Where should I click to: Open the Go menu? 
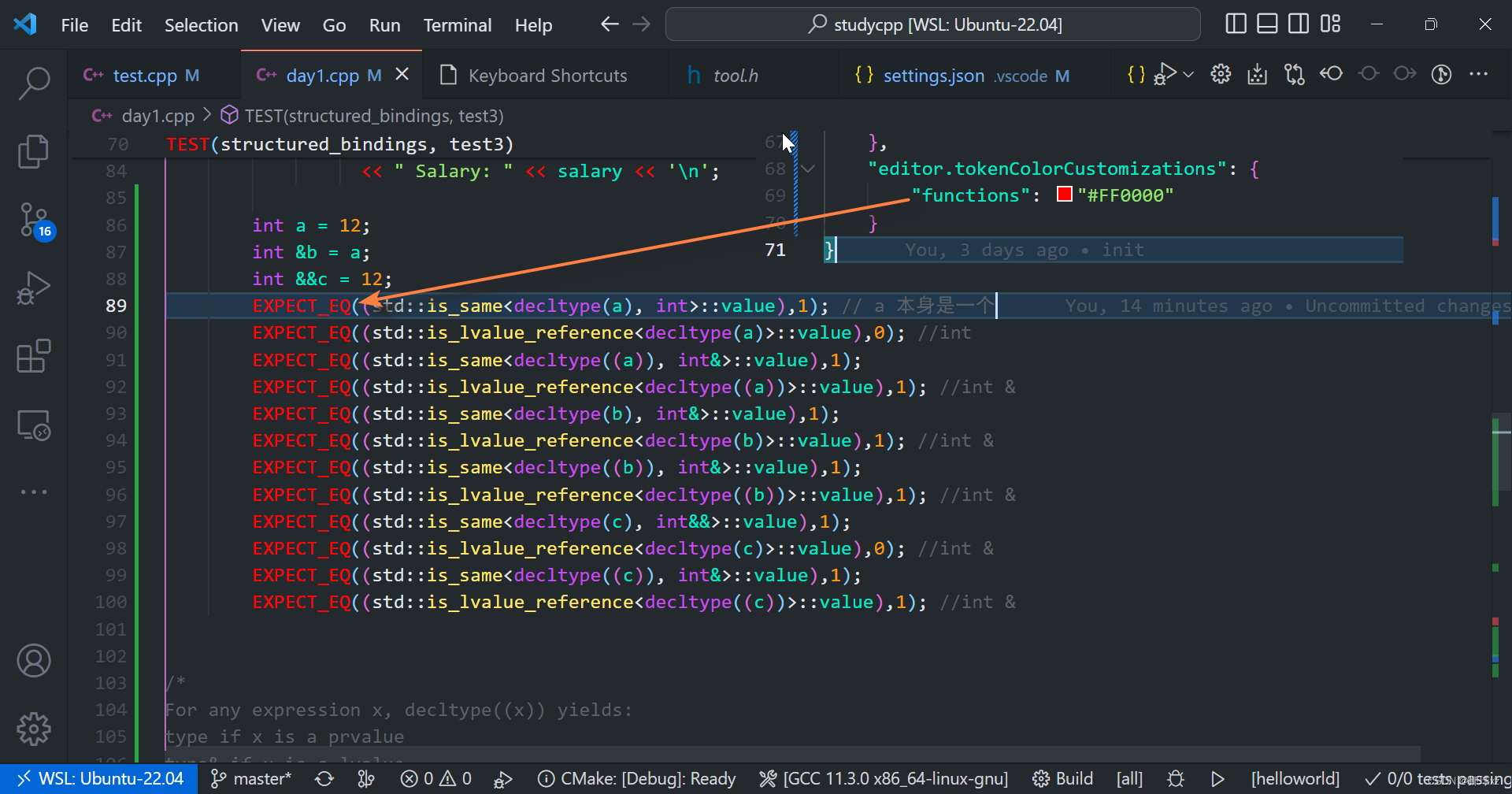click(334, 25)
